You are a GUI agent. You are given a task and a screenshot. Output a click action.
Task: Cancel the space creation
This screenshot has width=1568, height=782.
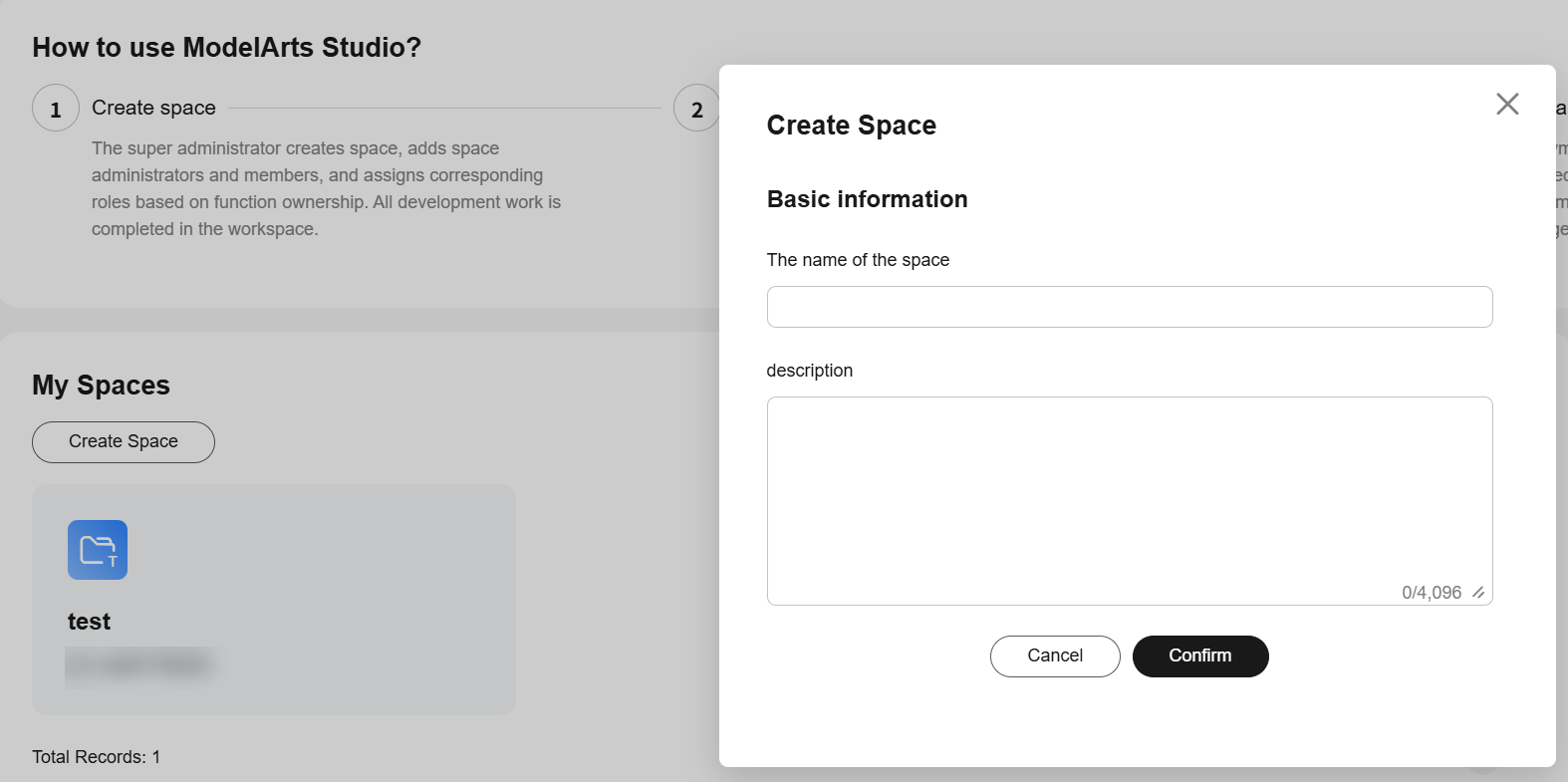pyautogui.click(x=1055, y=656)
